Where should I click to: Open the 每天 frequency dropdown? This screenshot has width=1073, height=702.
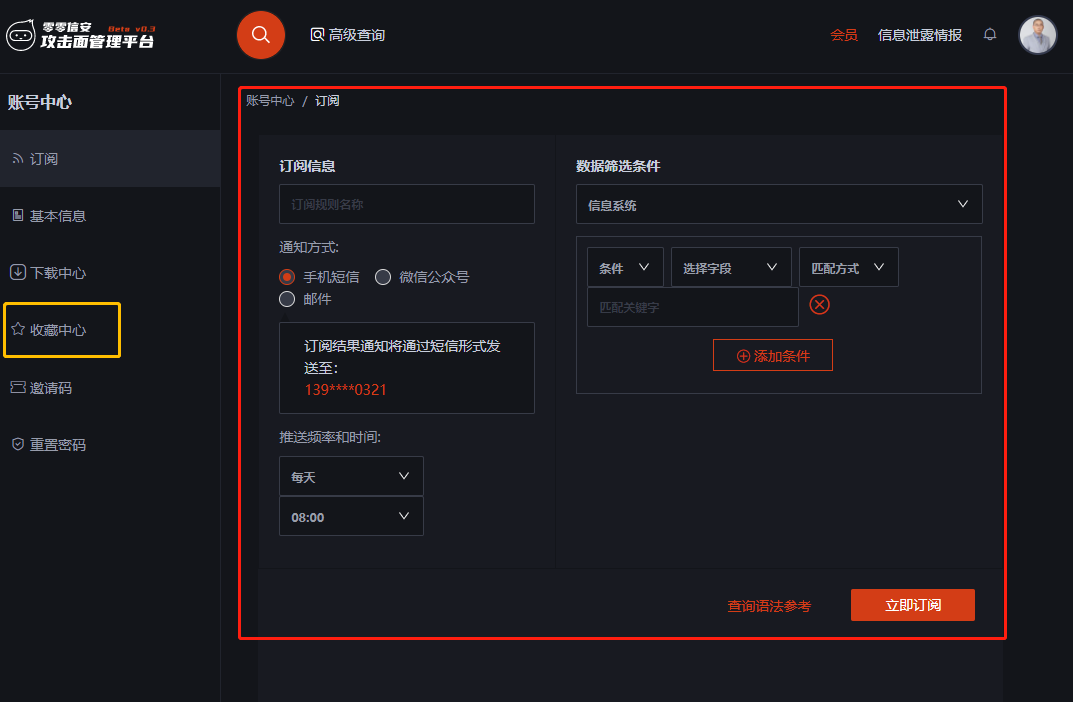[x=351, y=477]
